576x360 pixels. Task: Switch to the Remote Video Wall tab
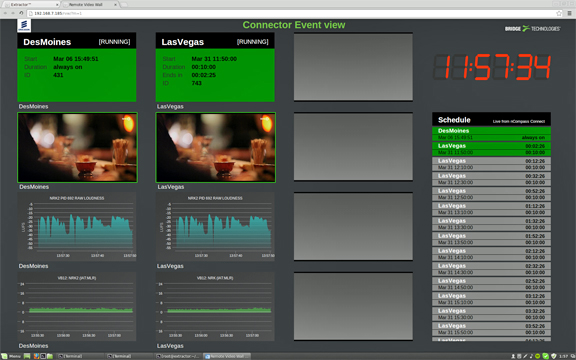pos(89,4)
